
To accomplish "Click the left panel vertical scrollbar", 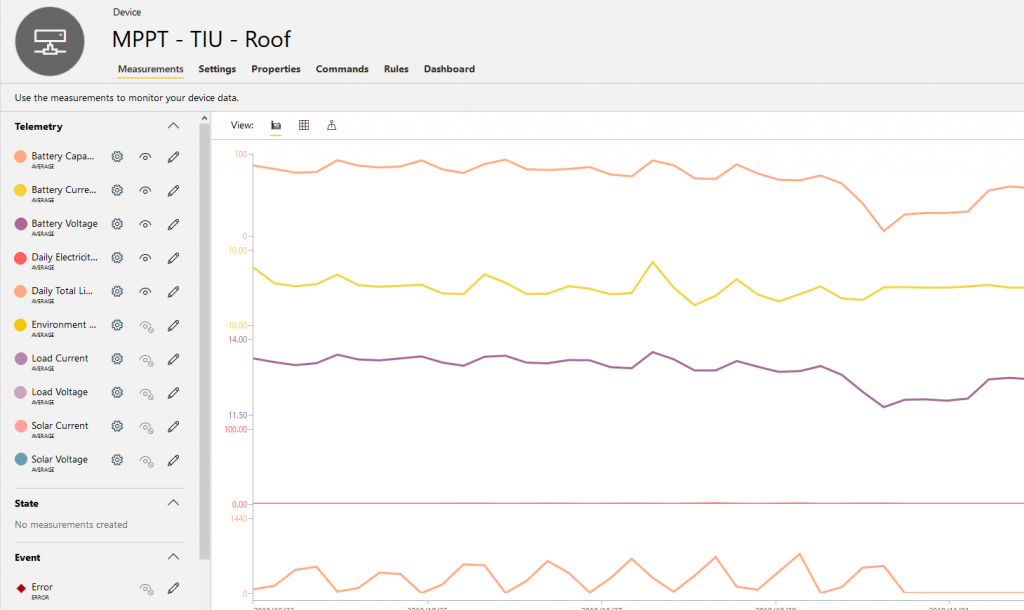I will click(205, 340).
